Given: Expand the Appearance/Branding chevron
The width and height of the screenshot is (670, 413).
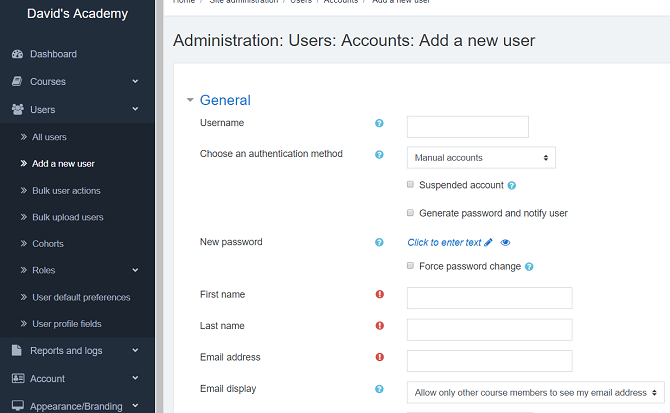Looking at the screenshot, I should pos(135,405).
